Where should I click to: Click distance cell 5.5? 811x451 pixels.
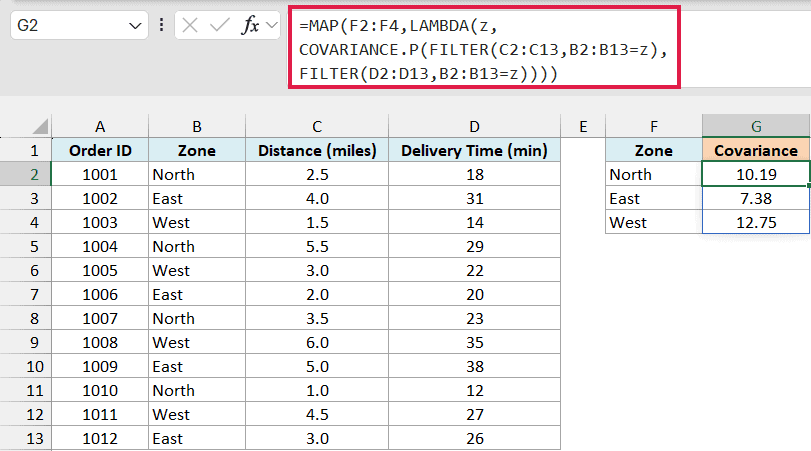tap(317, 246)
